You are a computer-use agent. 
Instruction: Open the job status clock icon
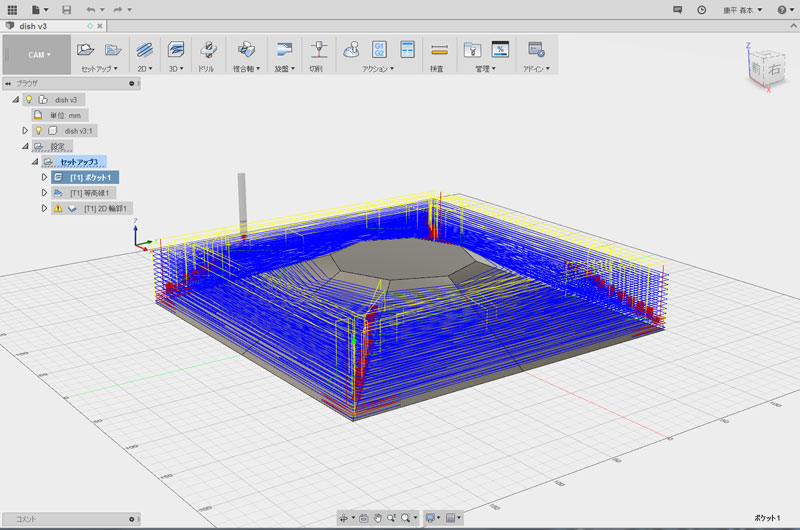click(702, 10)
